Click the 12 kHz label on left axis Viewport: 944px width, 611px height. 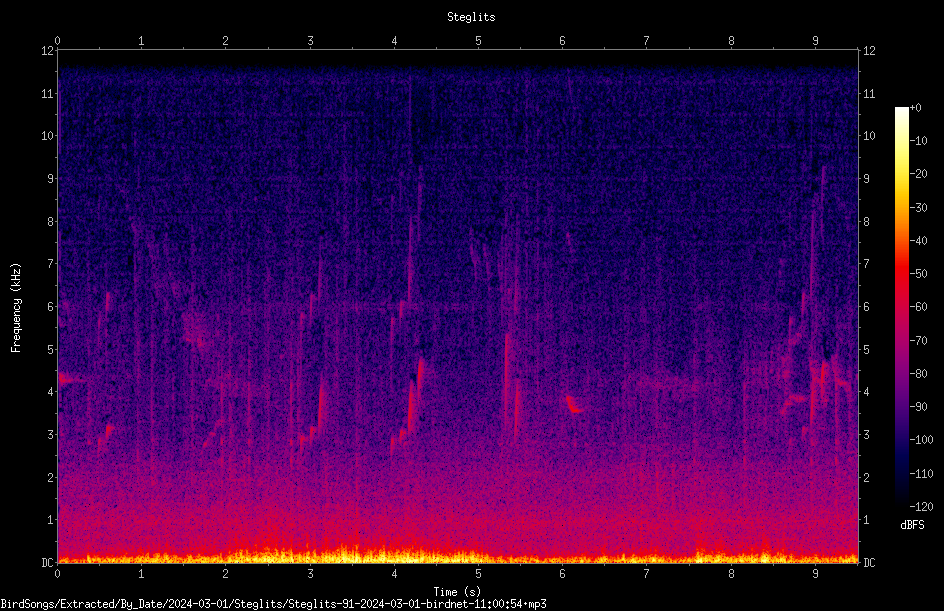pos(47,51)
